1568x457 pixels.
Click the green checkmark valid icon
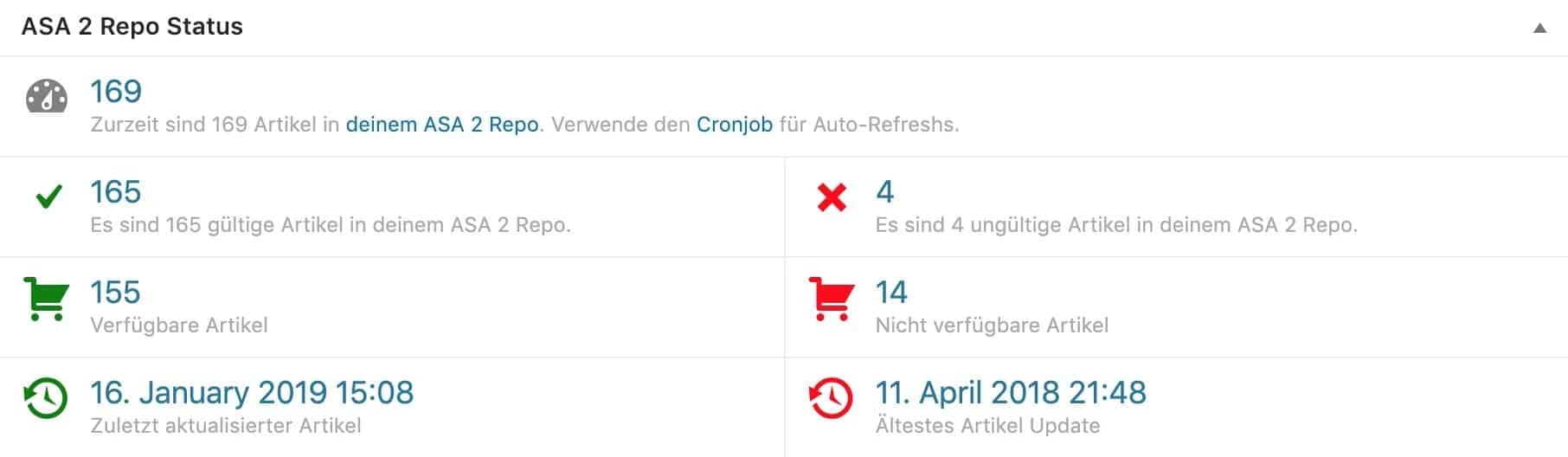pyautogui.click(x=48, y=197)
